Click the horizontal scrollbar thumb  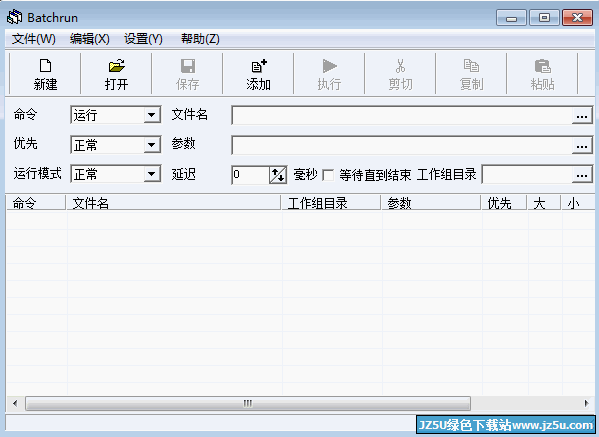pos(248,403)
